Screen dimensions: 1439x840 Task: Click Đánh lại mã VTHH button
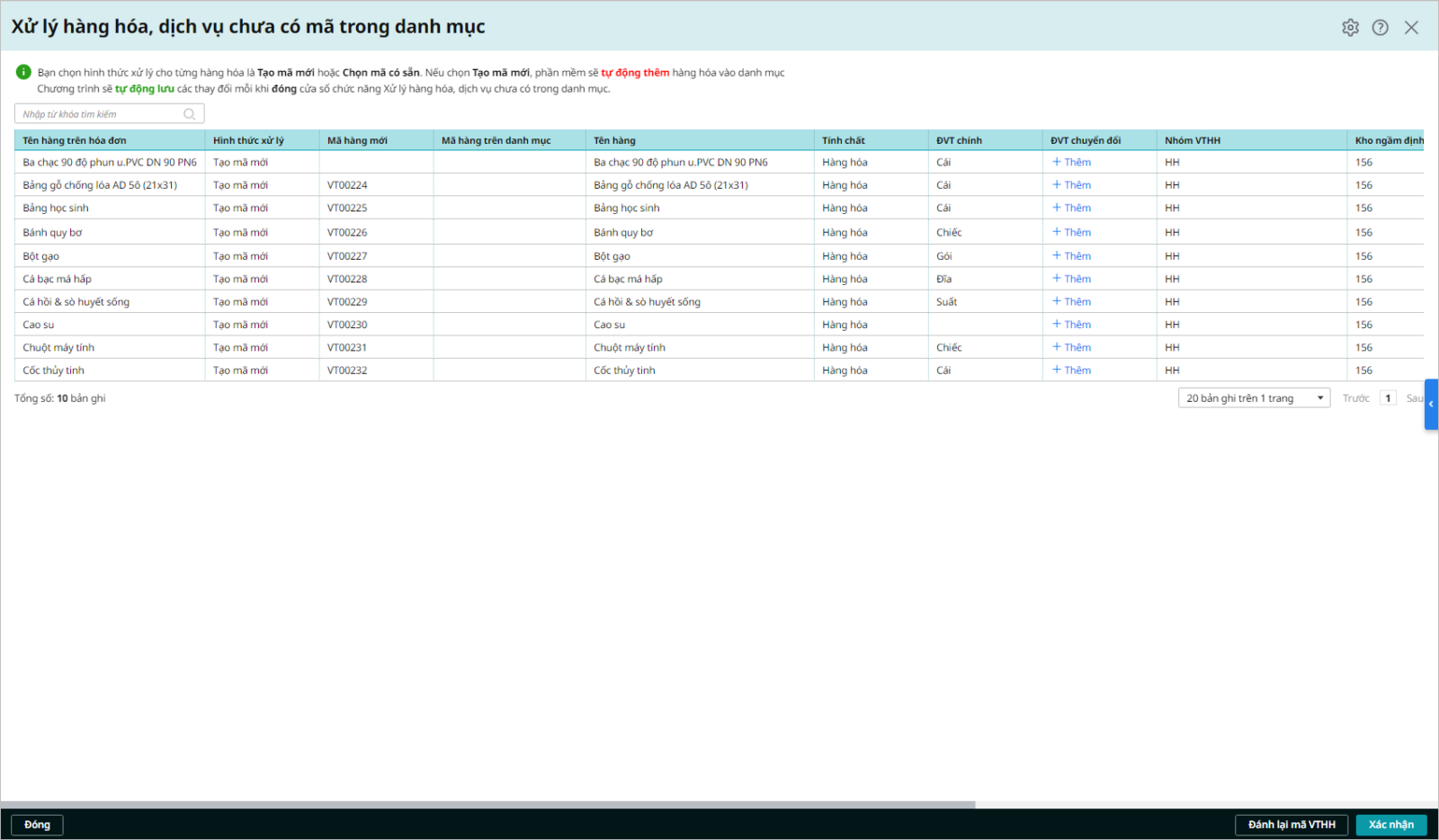tap(1292, 825)
